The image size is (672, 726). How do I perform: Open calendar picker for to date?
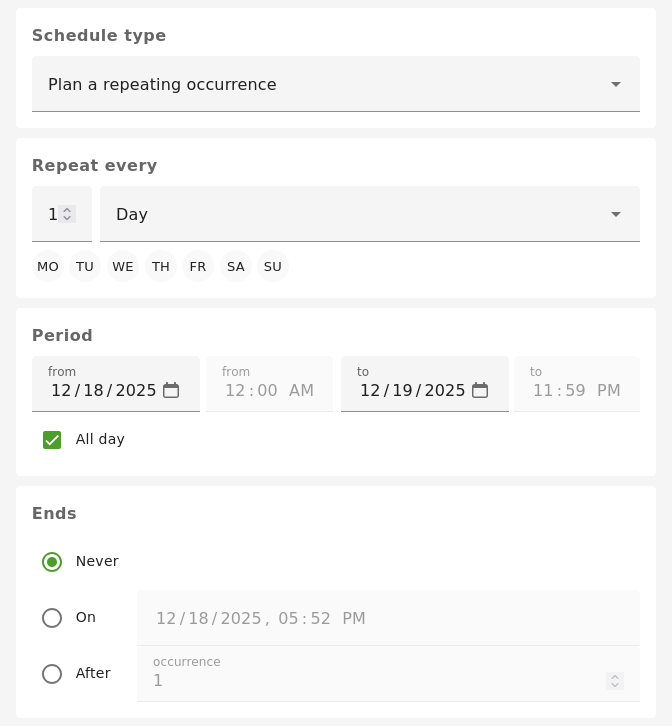point(480,390)
